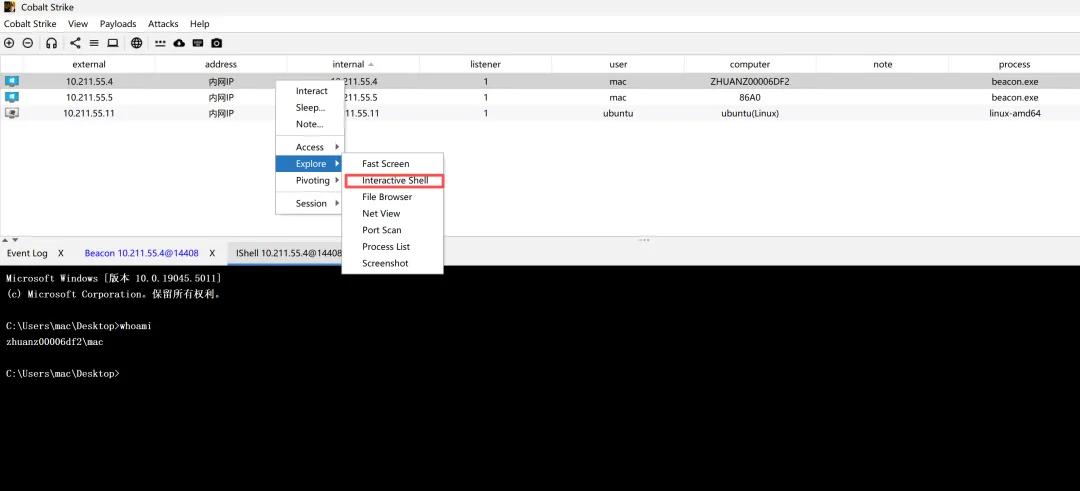Sort by the address column header
Screen dimensions: 1080x491
click(221, 64)
